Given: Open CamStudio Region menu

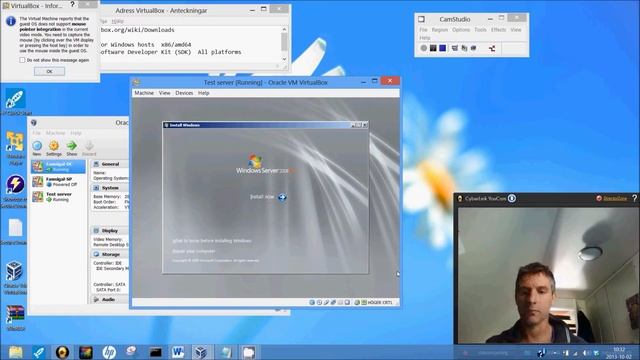Looking at the screenshot, I should (x=440, y=30).
